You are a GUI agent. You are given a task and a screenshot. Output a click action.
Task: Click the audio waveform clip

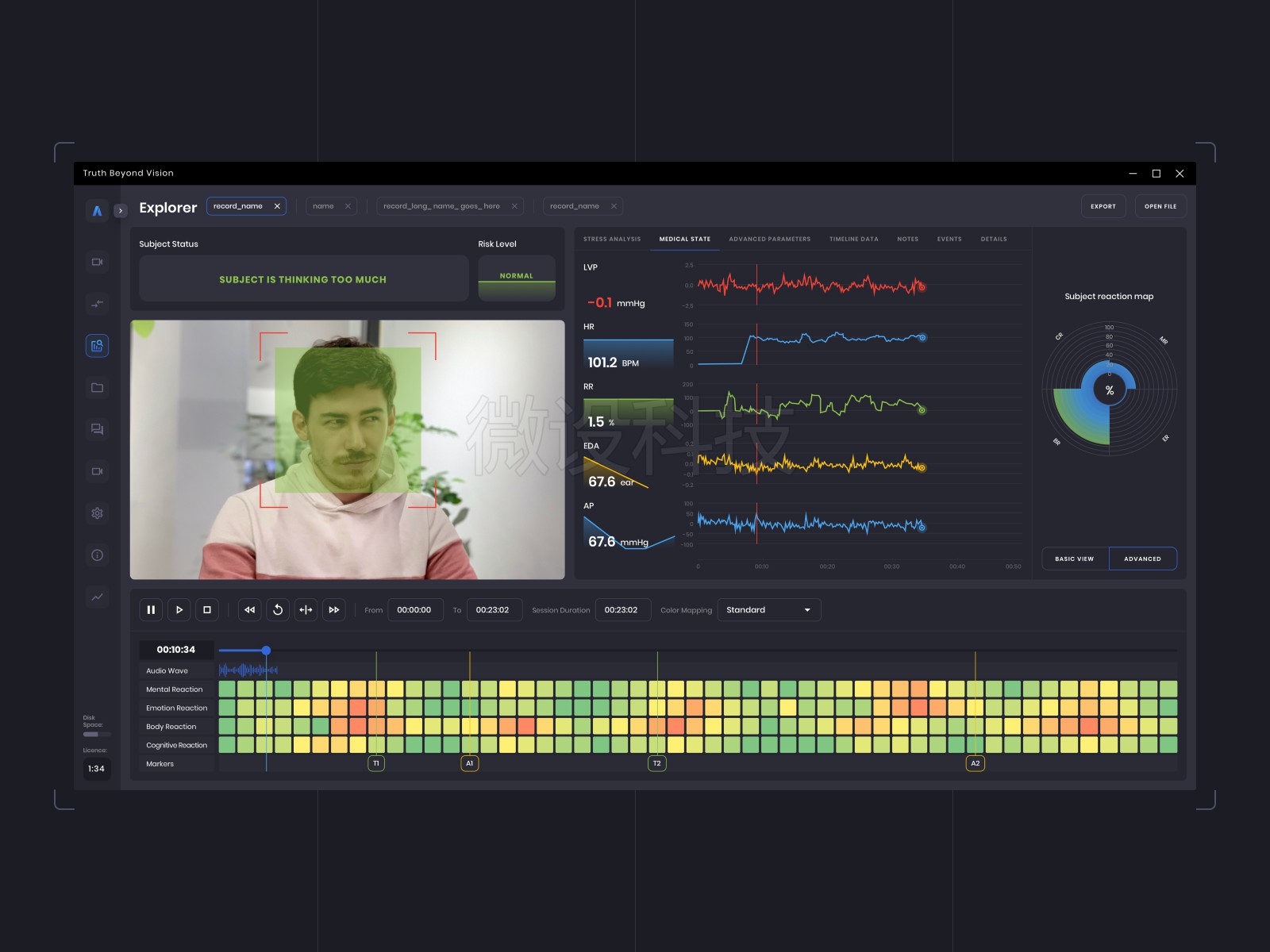248,670
